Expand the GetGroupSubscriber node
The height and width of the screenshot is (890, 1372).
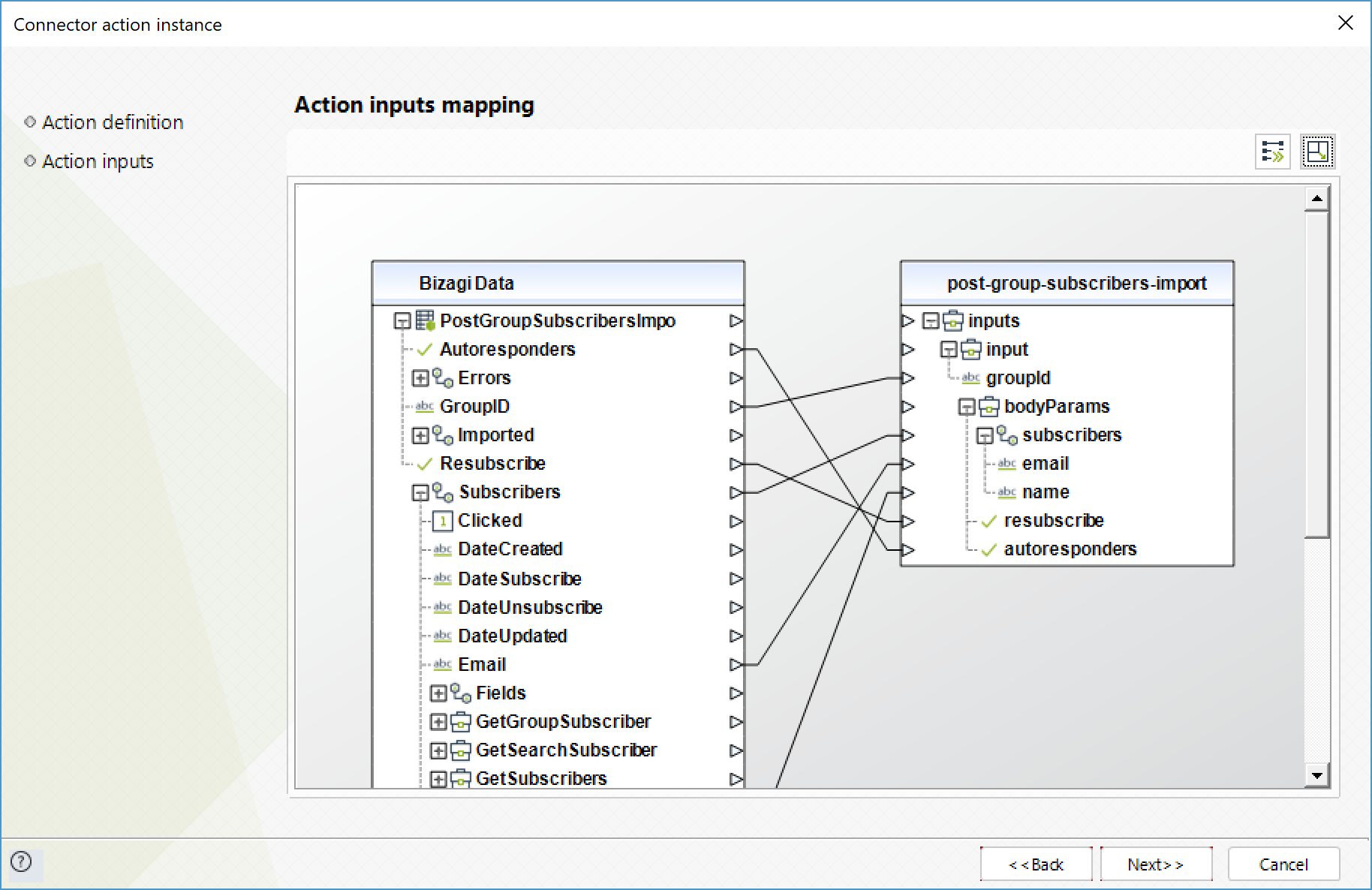[438, 722]
